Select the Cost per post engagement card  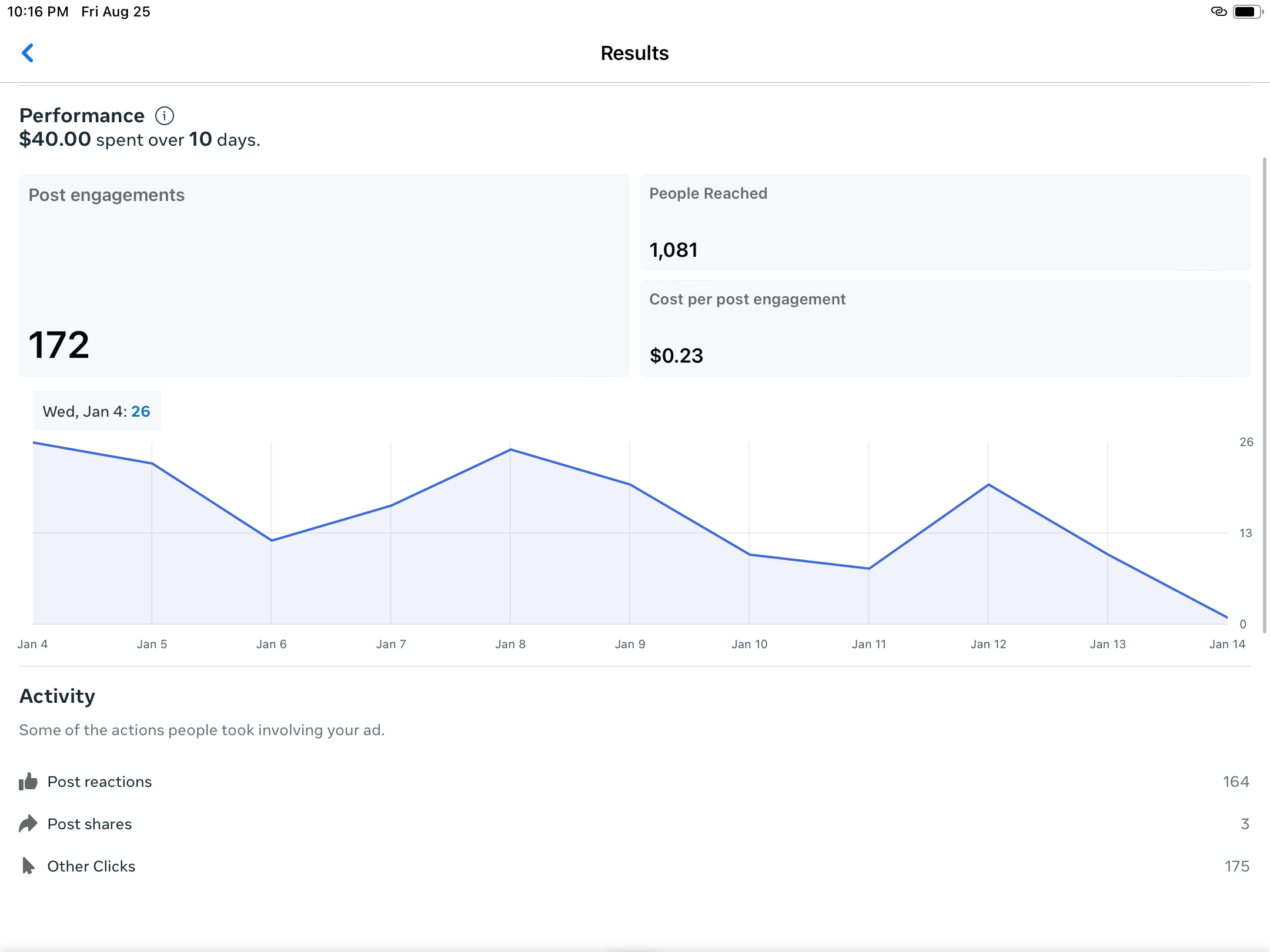pyautogui.click(x=945, y=328)
